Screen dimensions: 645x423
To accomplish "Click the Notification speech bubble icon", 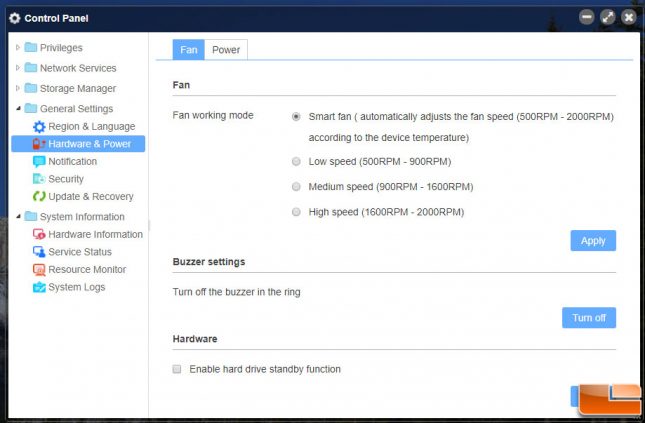I will [x=39, y=161].
